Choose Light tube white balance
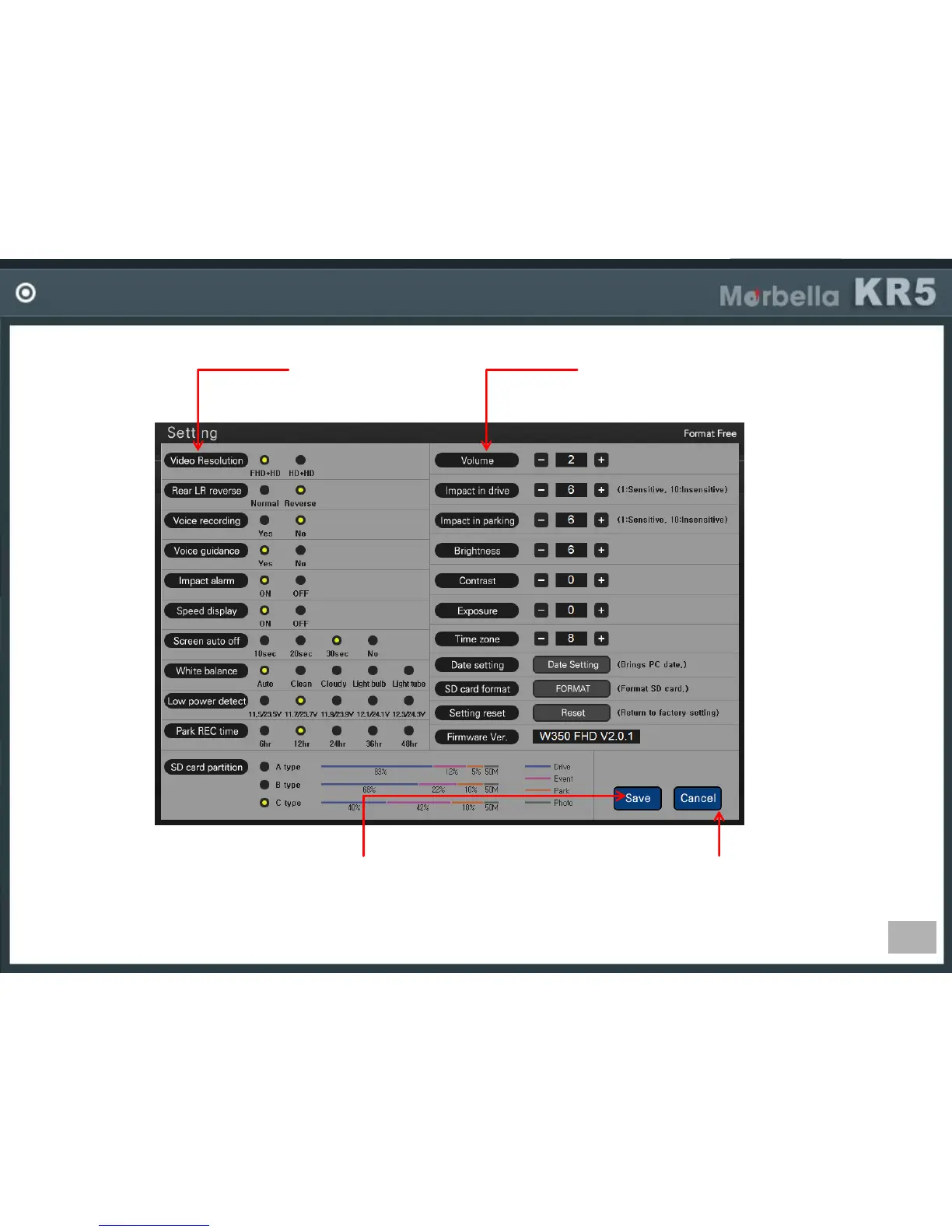Image resolution: width=952 pixels, height=1232 pixels. click(408, 670)
